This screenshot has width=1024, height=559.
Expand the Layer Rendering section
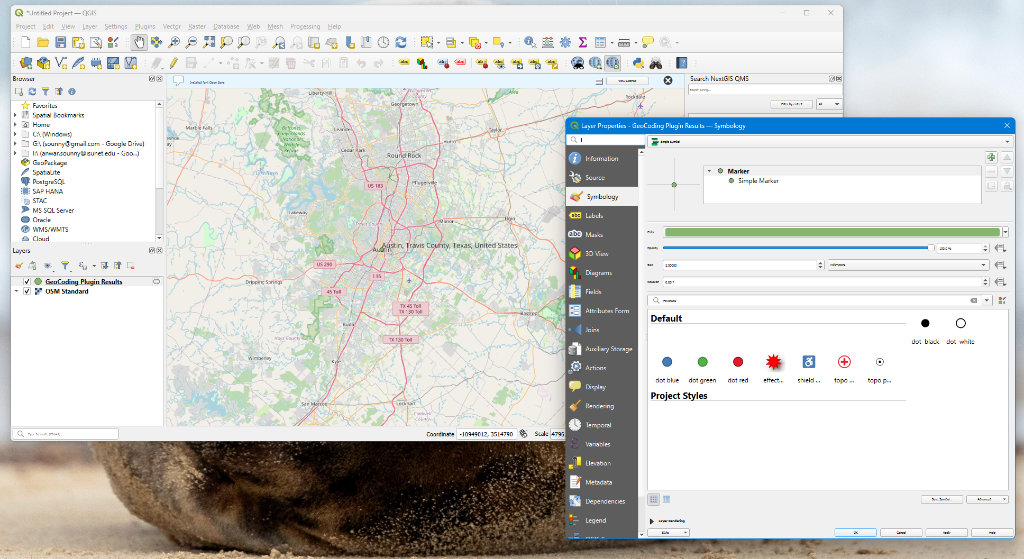tap(652, 521)
